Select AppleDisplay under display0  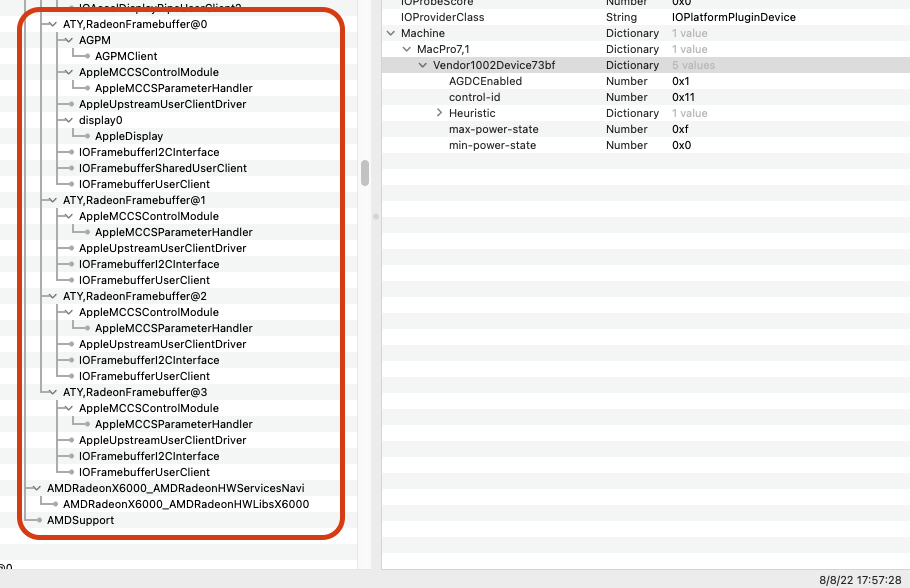point(129,136)
